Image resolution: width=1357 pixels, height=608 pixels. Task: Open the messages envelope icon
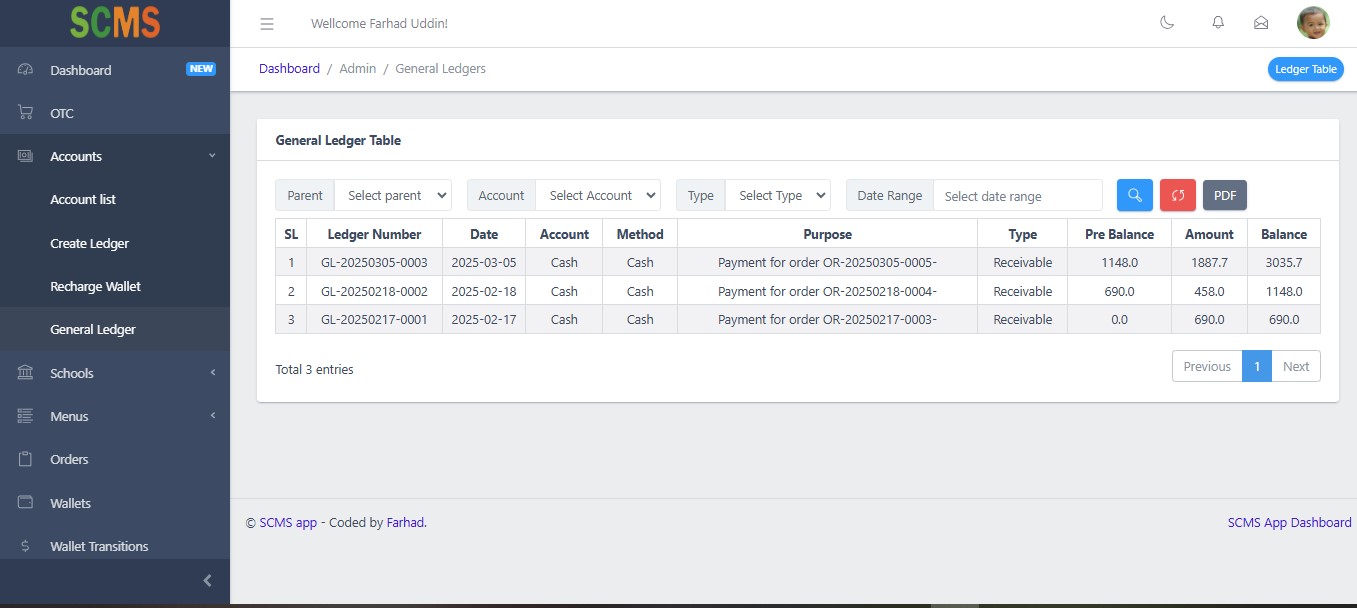[1261, 23]
